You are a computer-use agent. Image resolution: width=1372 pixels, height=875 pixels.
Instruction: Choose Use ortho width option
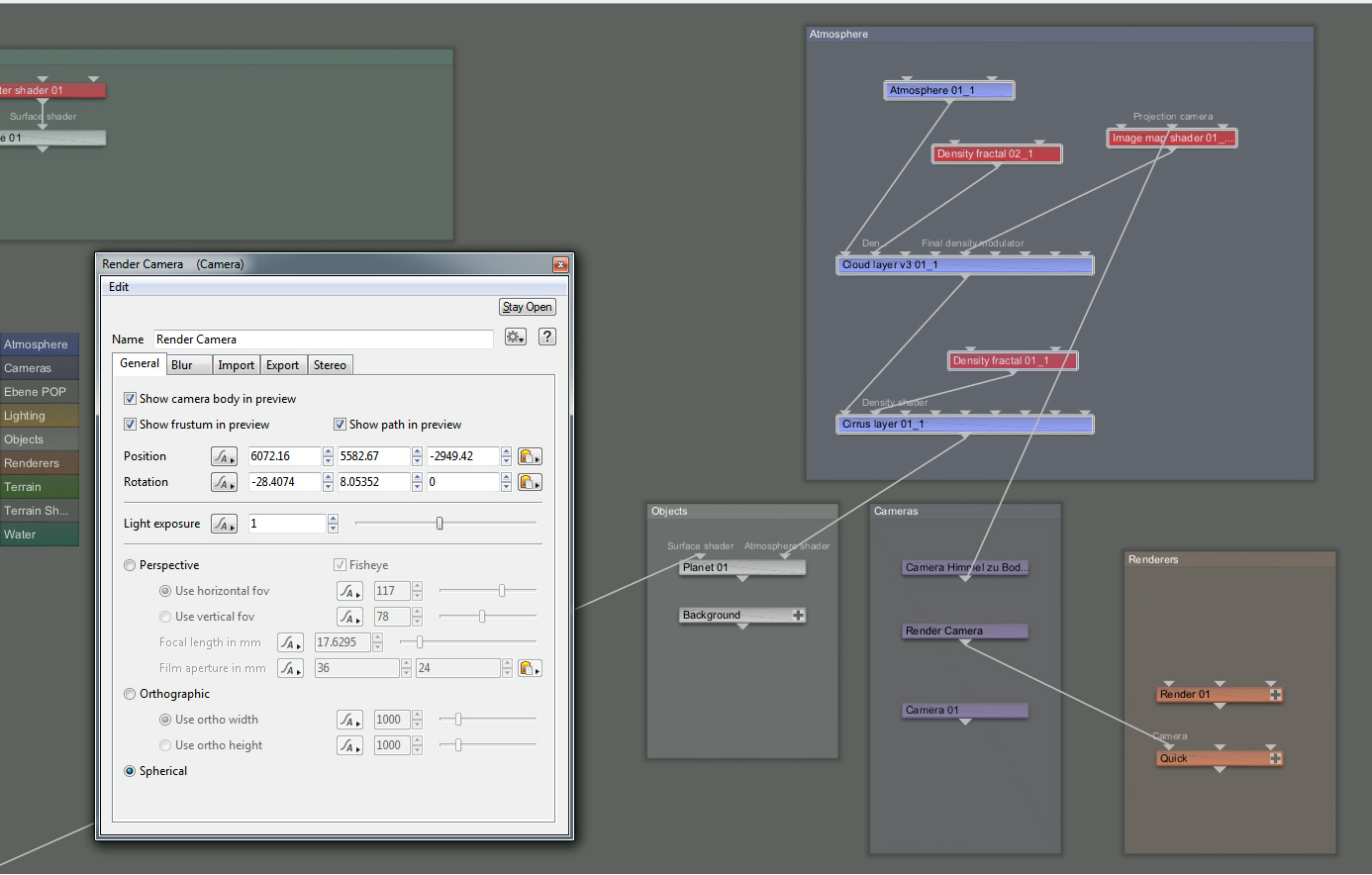165,720
